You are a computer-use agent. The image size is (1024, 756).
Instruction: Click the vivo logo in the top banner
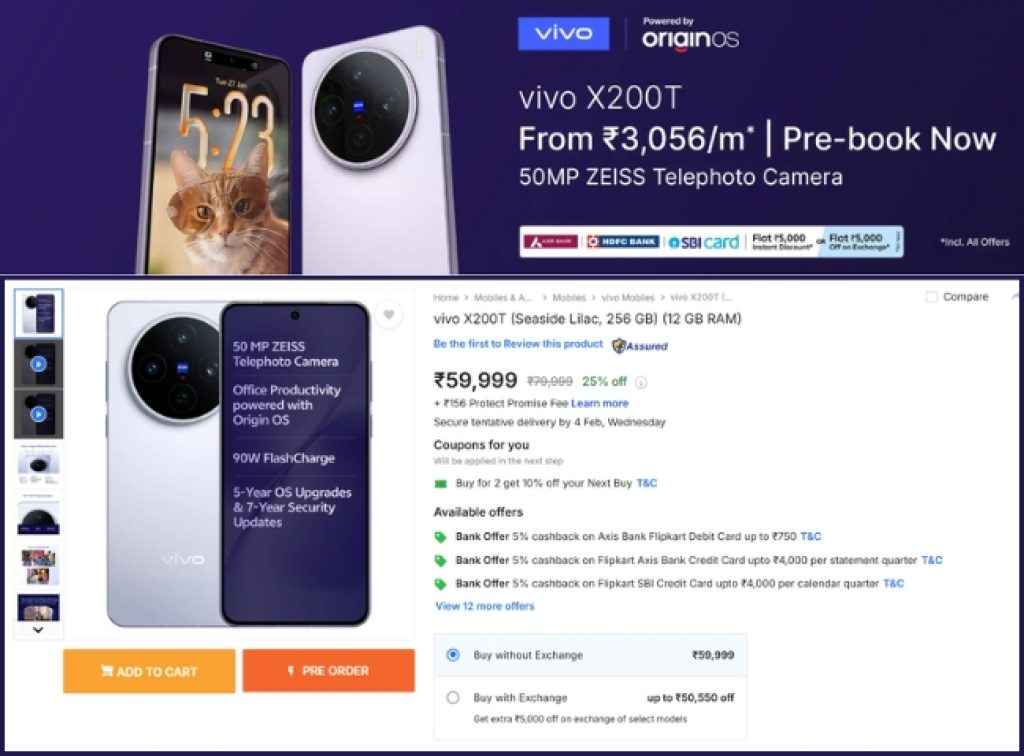pyautogui.click(x=564, y=33)
